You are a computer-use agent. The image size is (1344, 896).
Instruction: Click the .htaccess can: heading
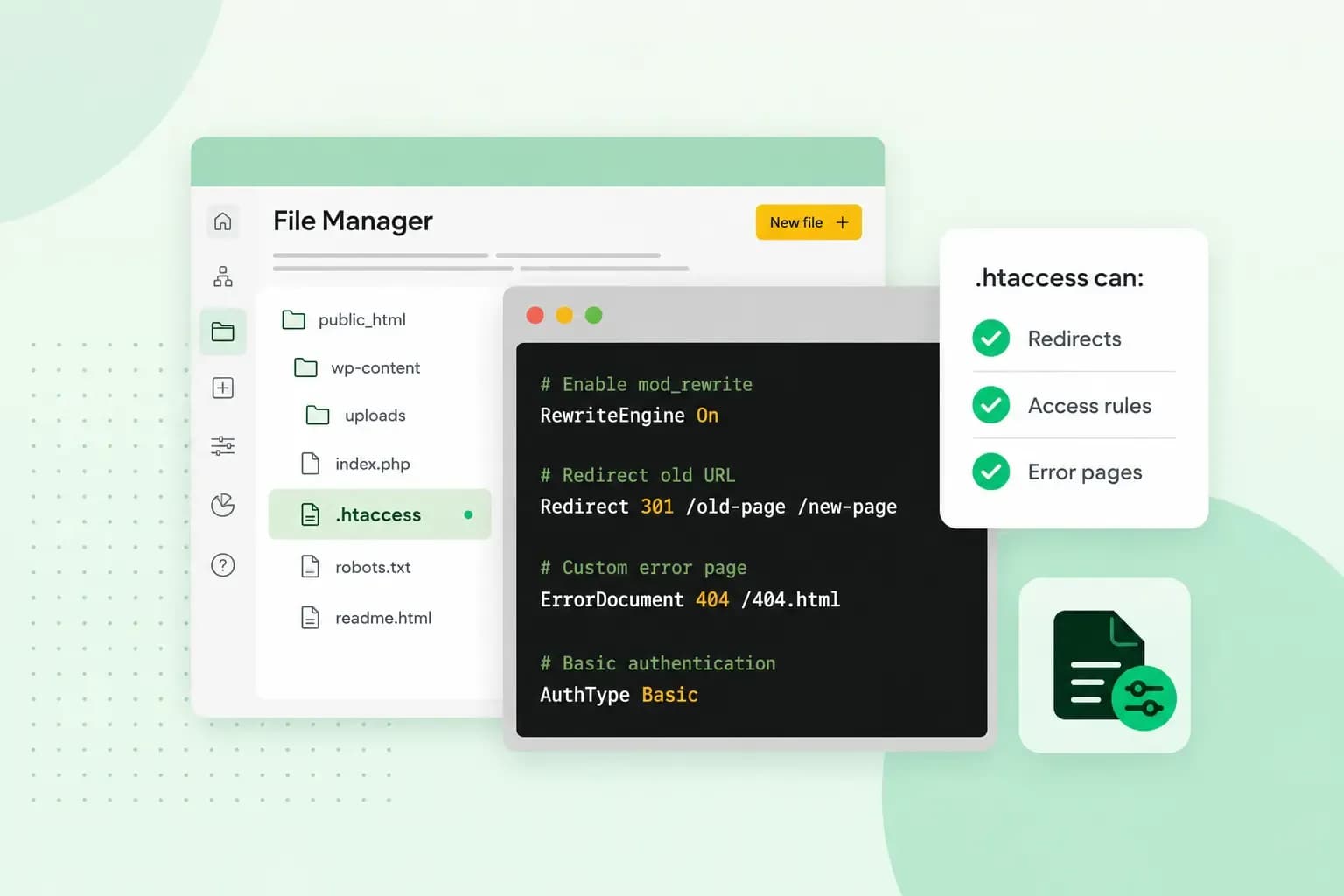click(1060, 277)
